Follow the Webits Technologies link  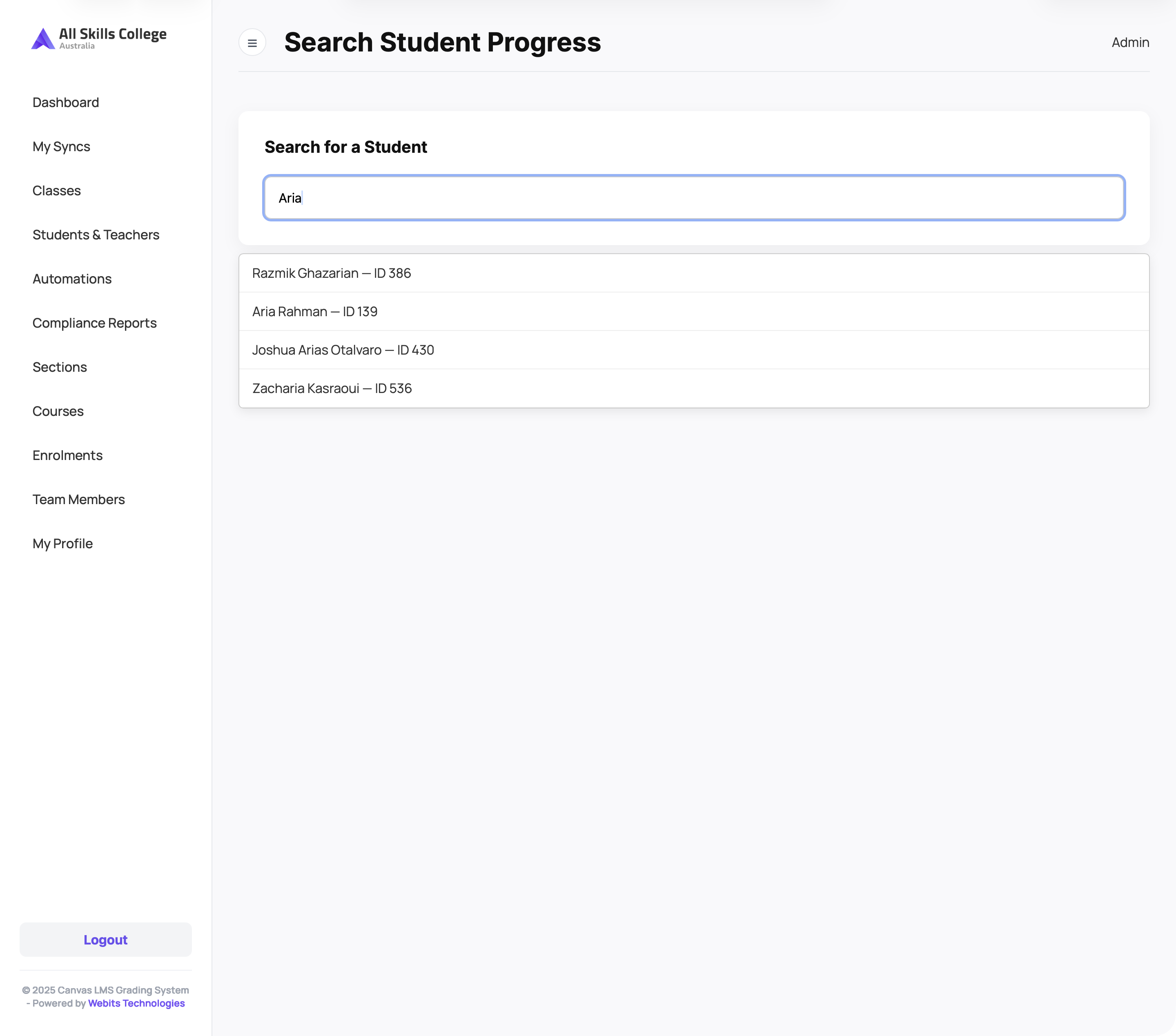(x=136, y=1003)
